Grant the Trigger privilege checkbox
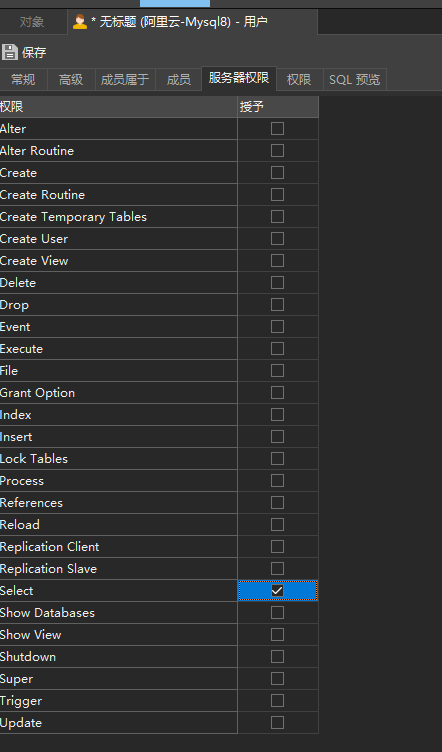The image size is (442, 752). tap(277, 701)
